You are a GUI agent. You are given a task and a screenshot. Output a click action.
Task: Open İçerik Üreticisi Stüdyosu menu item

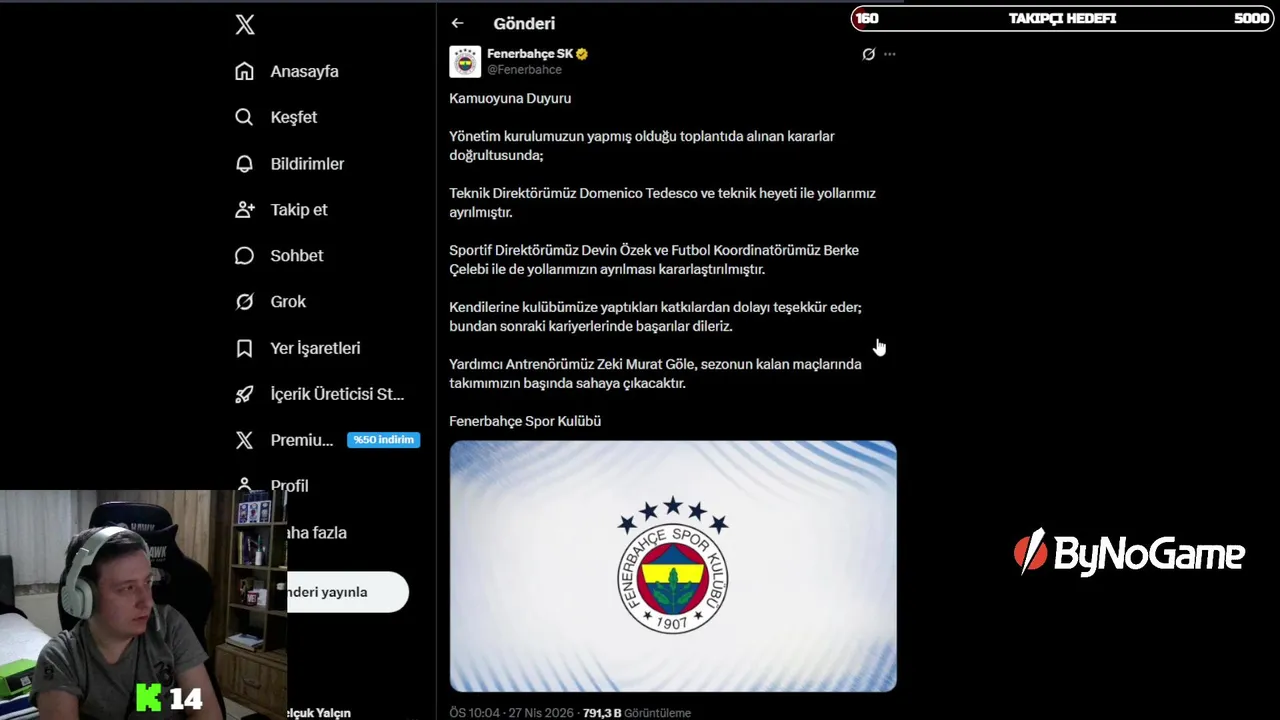click(337, 394)
